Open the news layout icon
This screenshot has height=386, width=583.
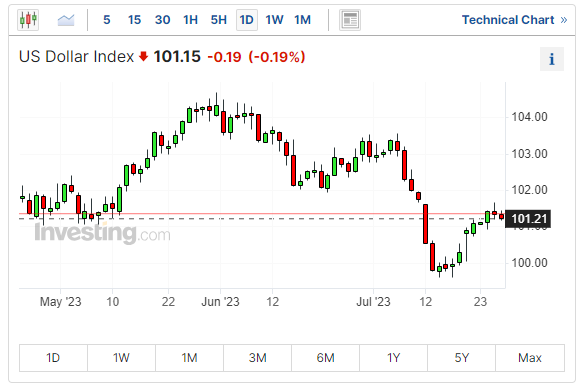pyautogui.click(x=350, y=20)
